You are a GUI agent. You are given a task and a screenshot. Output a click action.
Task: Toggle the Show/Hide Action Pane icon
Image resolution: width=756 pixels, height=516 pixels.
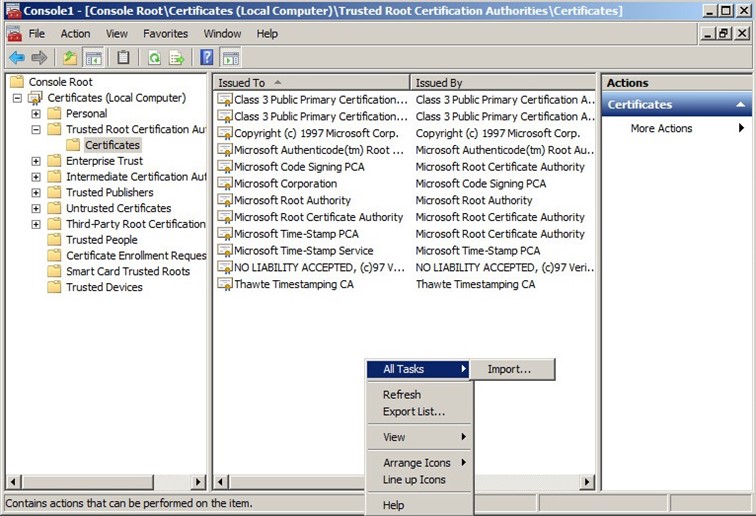click(x=231, y=58)
